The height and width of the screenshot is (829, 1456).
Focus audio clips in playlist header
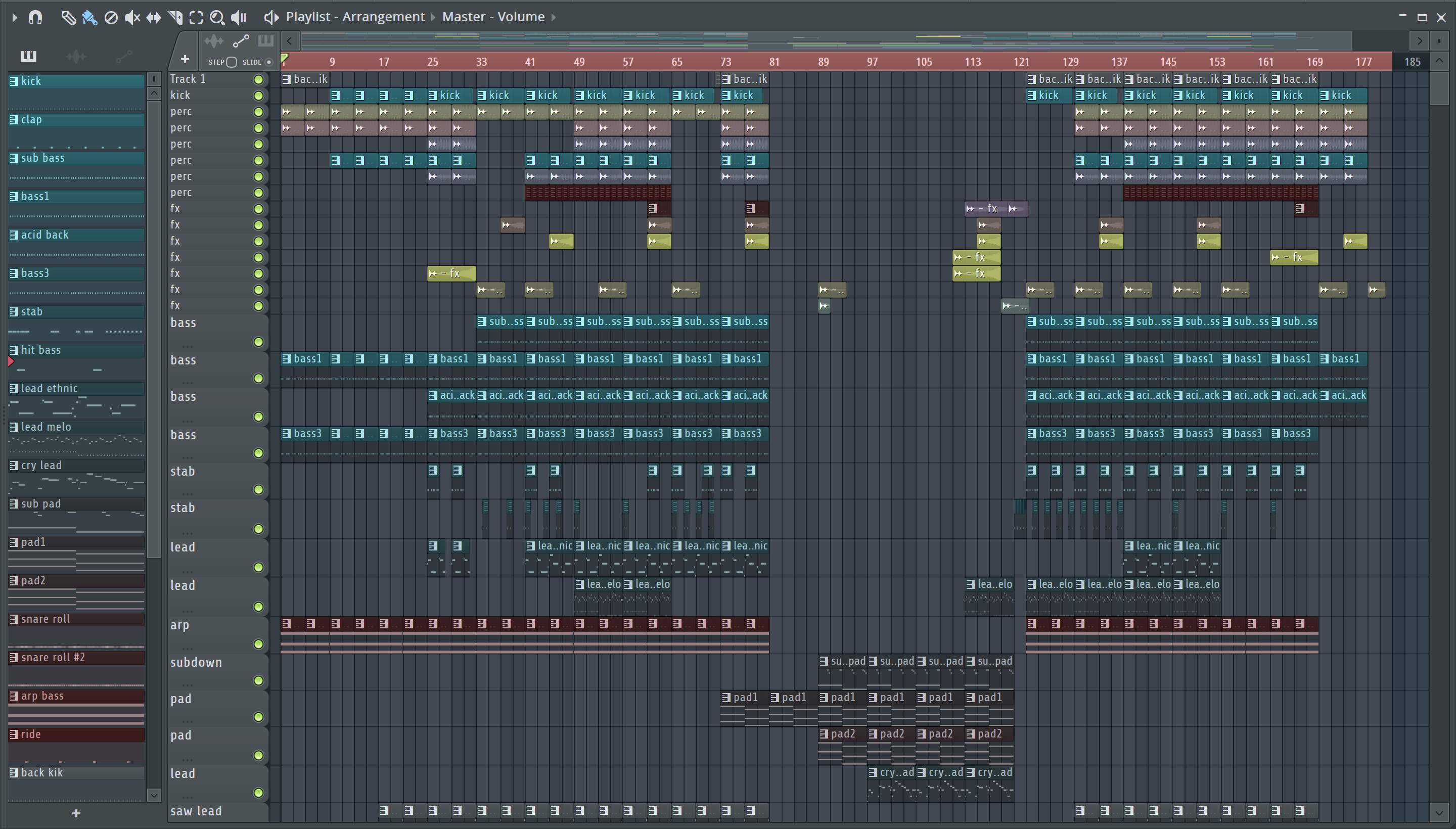pos(213,40)
